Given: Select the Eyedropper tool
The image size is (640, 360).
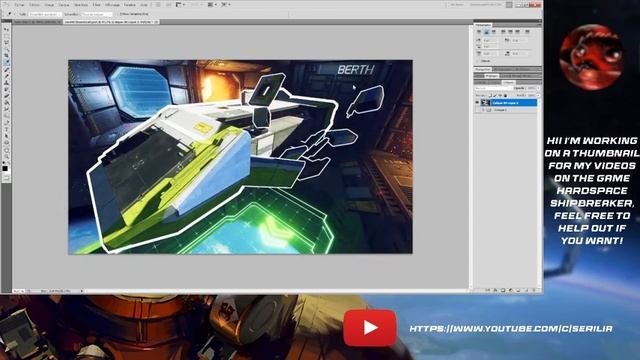Looking at the screenshot, I should click(x=6, y=62).
